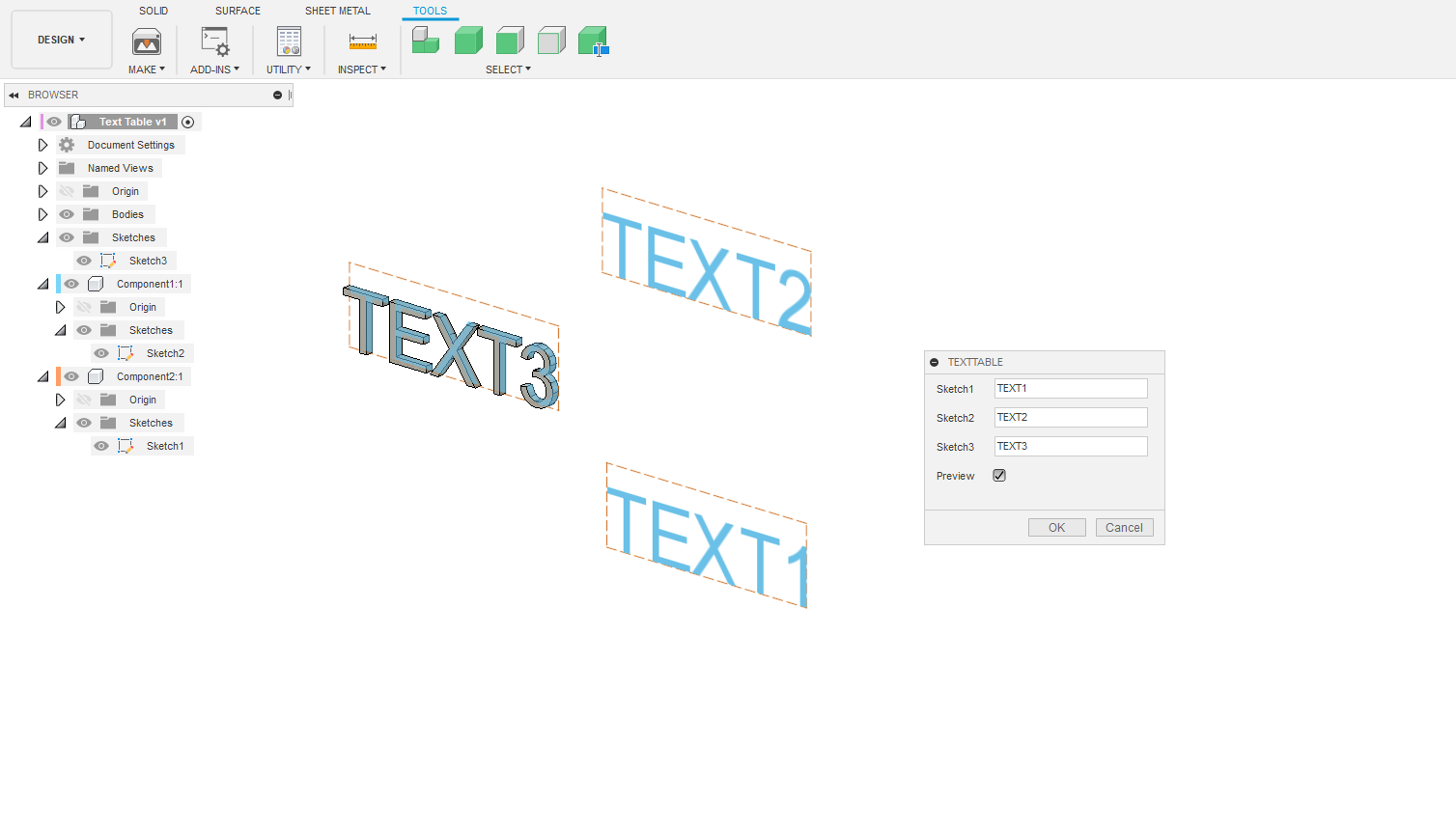This screenshot has height=829, width=1456.
Task: Click the Utility table icon
Action: point(289,41)
